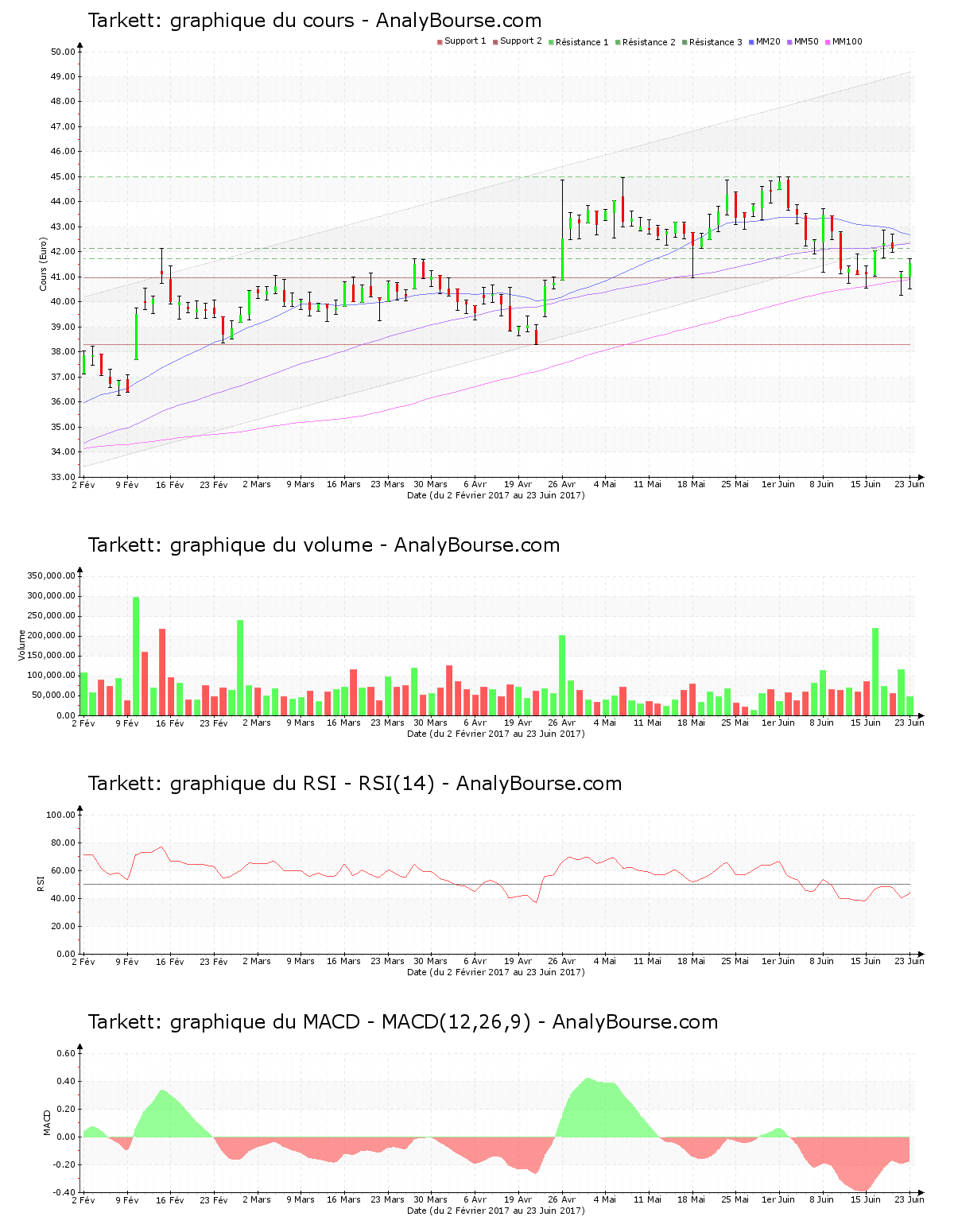
Task: Click the date range caption under MACD chart
Action: [x=496, y=1211]
